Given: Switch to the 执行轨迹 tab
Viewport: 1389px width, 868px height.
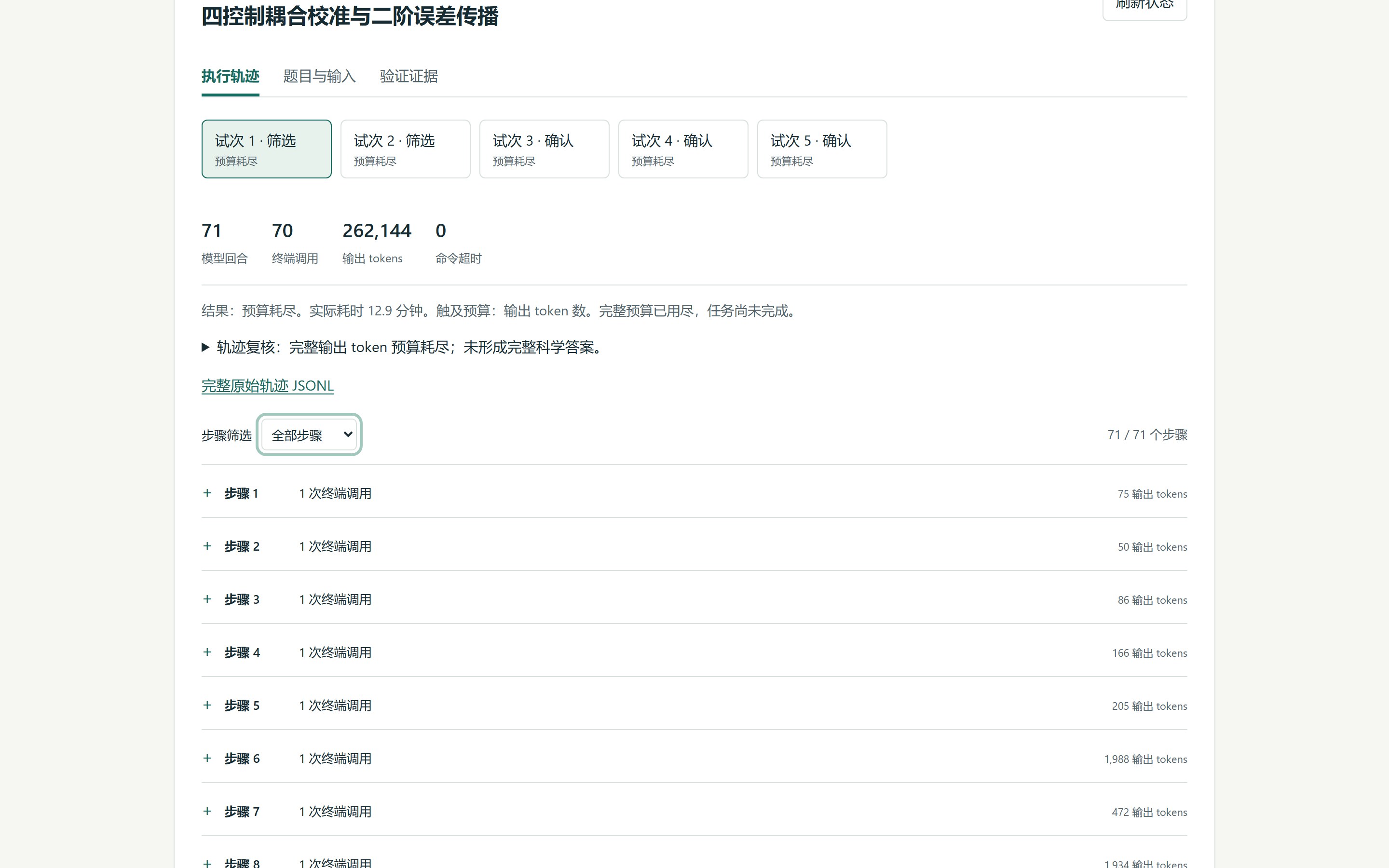Looking at the screenshot, I should [x=230, y=76].
